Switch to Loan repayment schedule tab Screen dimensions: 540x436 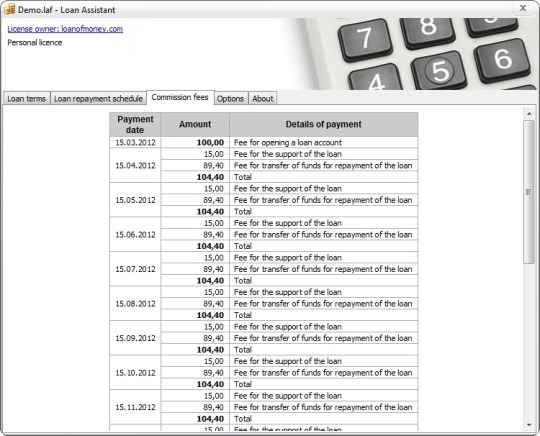[98, 98]
